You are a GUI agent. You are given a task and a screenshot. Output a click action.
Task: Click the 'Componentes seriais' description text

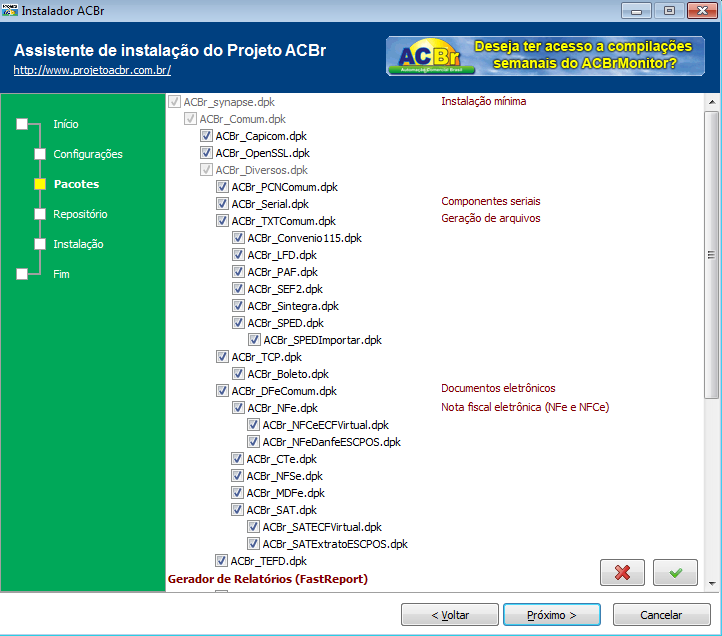(491, 201)
